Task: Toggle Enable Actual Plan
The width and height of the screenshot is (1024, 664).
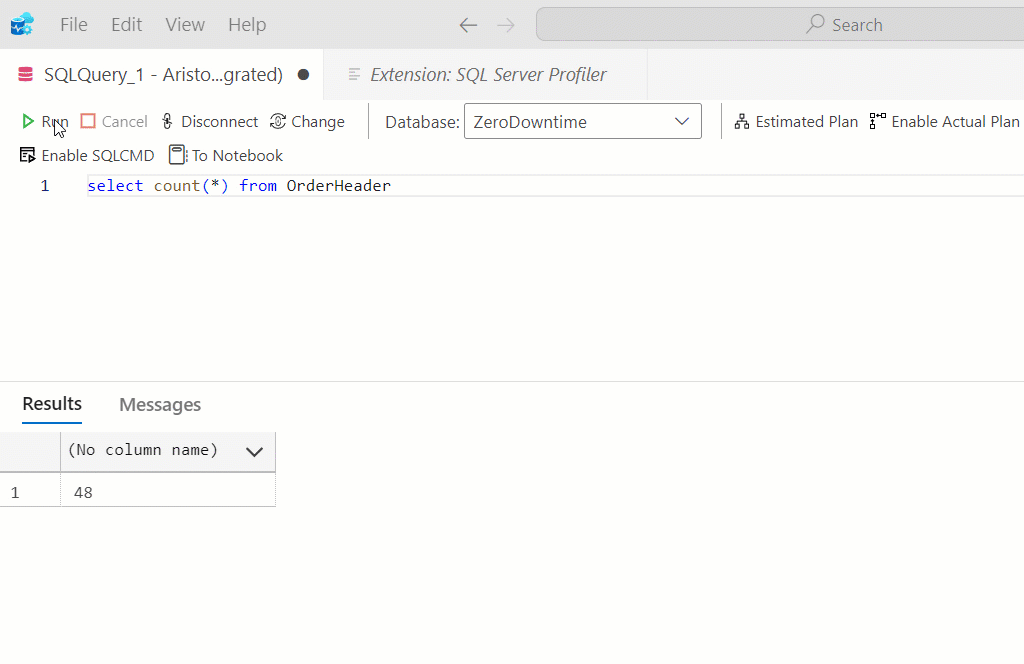Action: [x=944, y=122]
